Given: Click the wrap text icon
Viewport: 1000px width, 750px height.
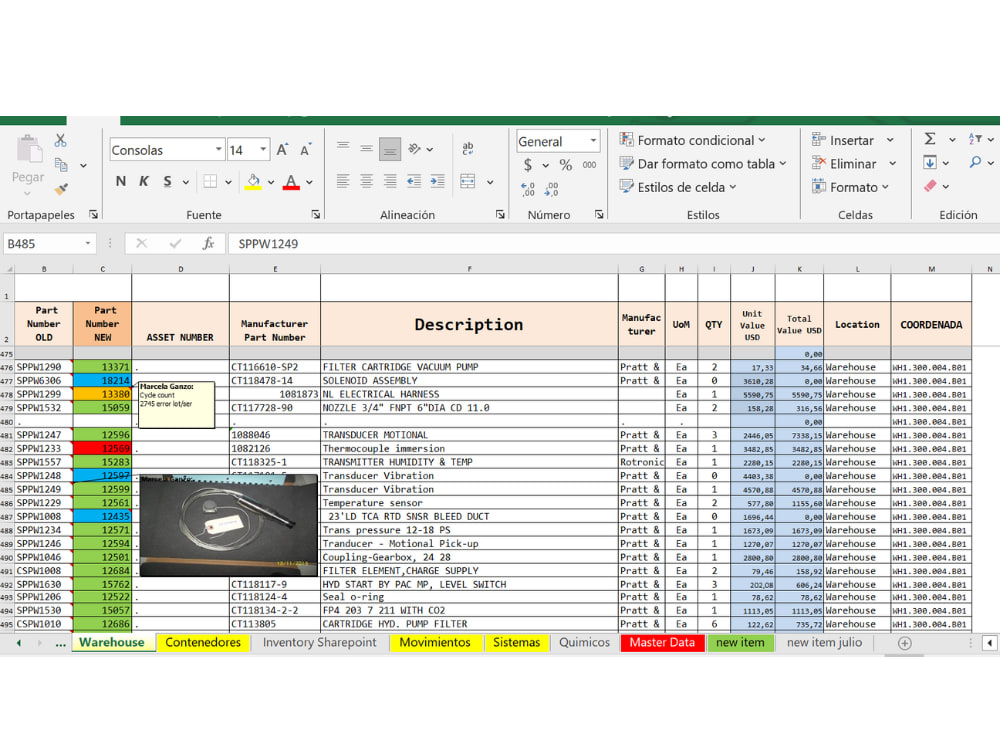Looking at the screenshot, I should pyautogui.click(x=467, y=149).
